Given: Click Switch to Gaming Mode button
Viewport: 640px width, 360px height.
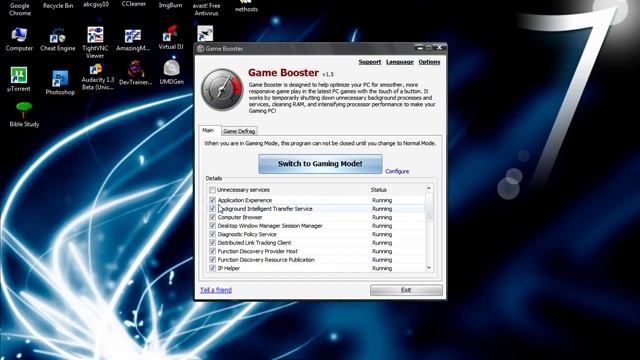Looking at the screenshot, I should coord(320,164).
